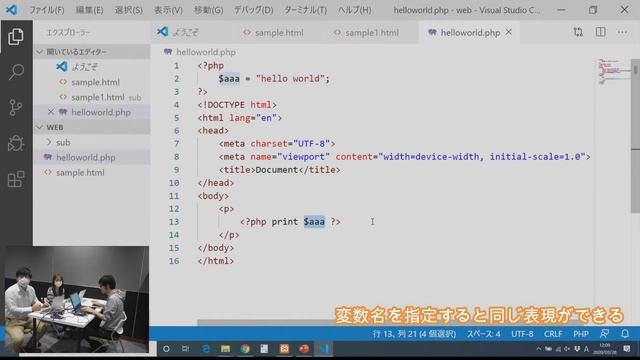Screen dimensions: 640x360
Task: Open the 編集(E) menu
Action: (x=89, y=10)
